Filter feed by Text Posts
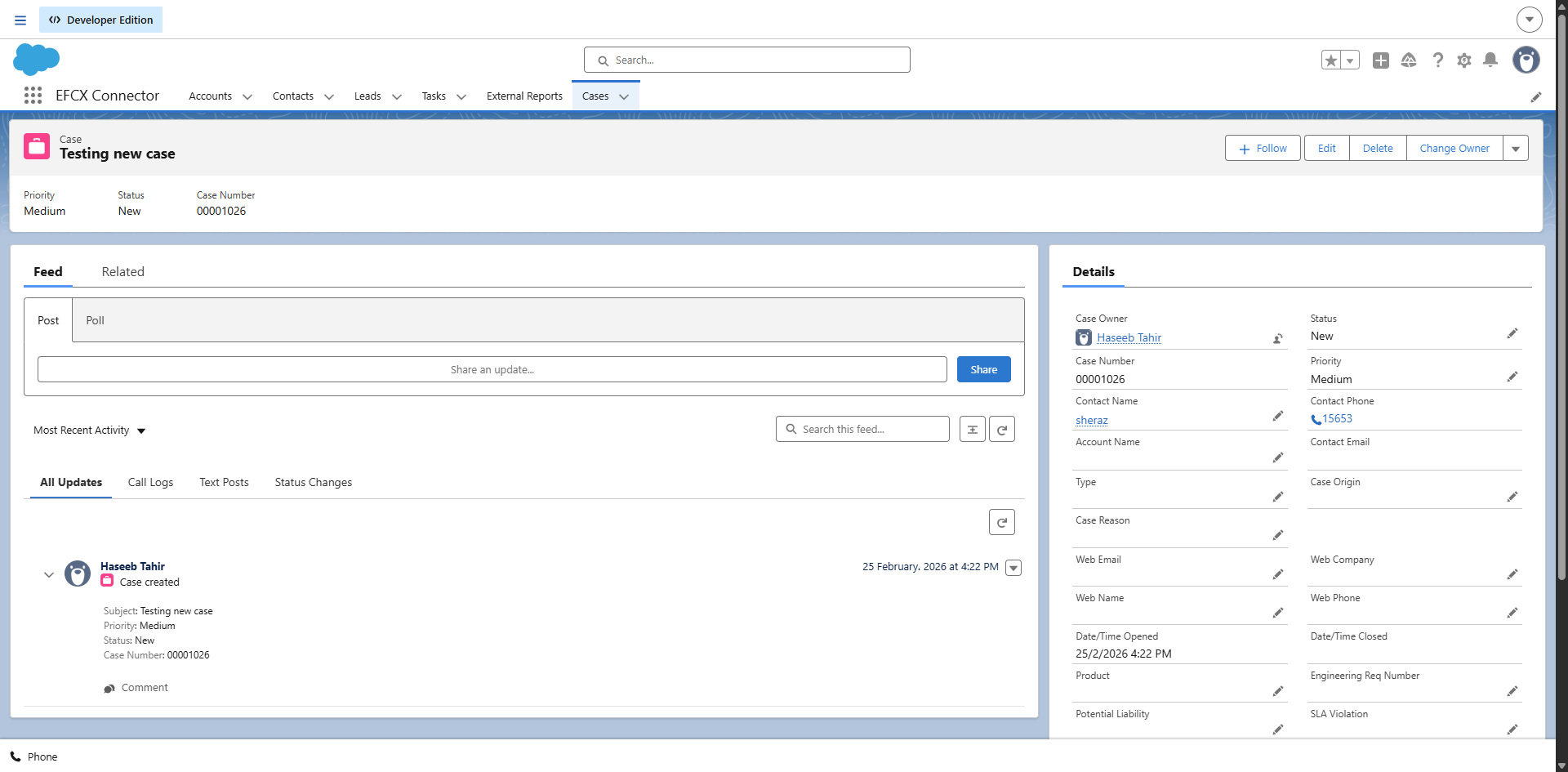This screenshot has width=1568, height=772. coord(225,482)
